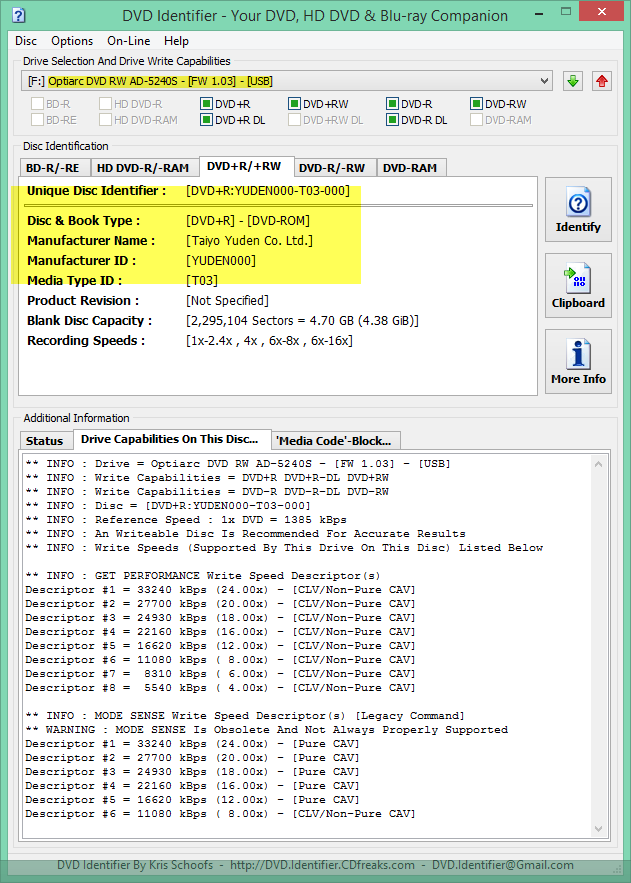
Task: Click the app icon in title bar
Action: [19, 15]
